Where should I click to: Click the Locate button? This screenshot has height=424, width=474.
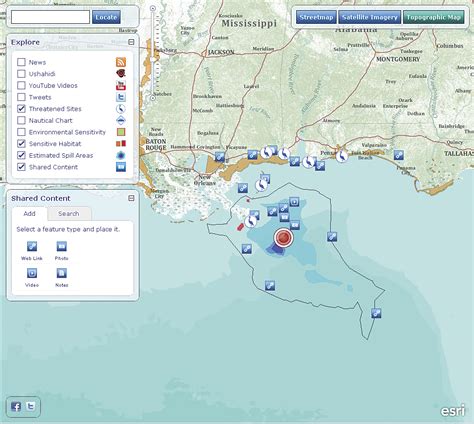106,17
